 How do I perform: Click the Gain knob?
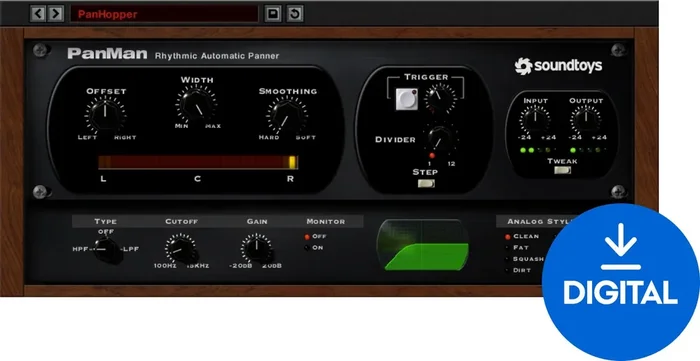click(257, 249)
